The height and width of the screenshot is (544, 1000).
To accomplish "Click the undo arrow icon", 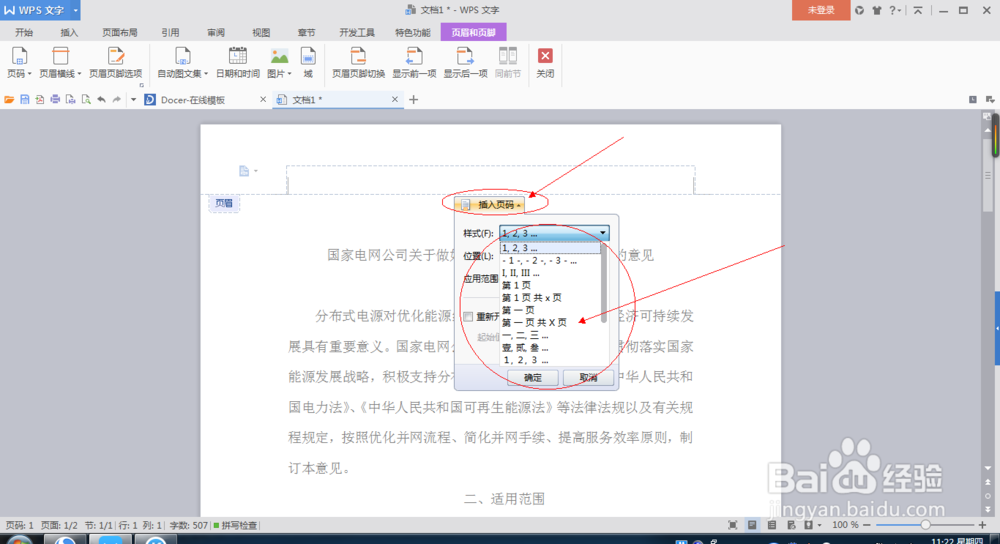I will pos(101,99).
